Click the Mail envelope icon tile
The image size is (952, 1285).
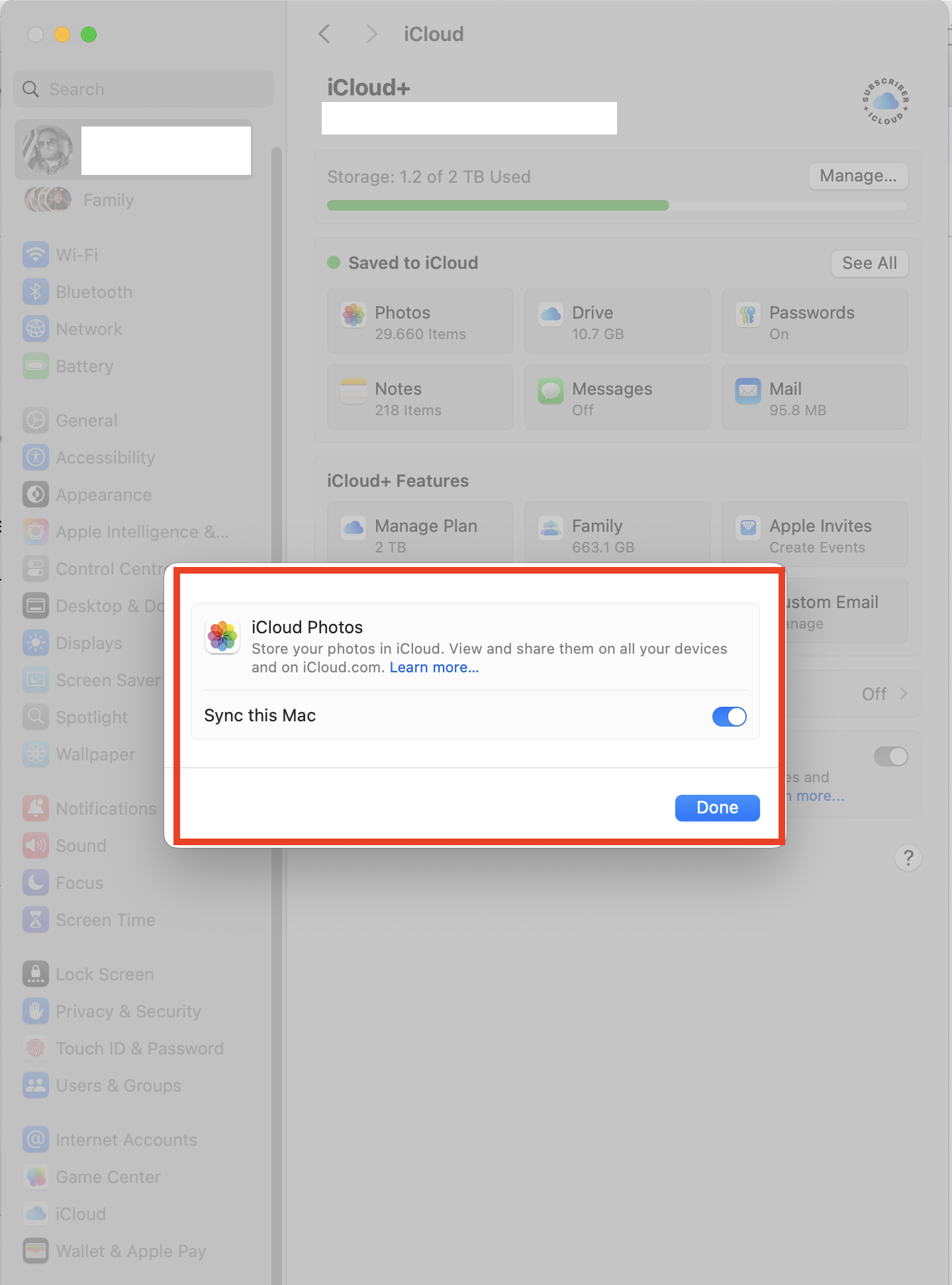coord(748,391)
